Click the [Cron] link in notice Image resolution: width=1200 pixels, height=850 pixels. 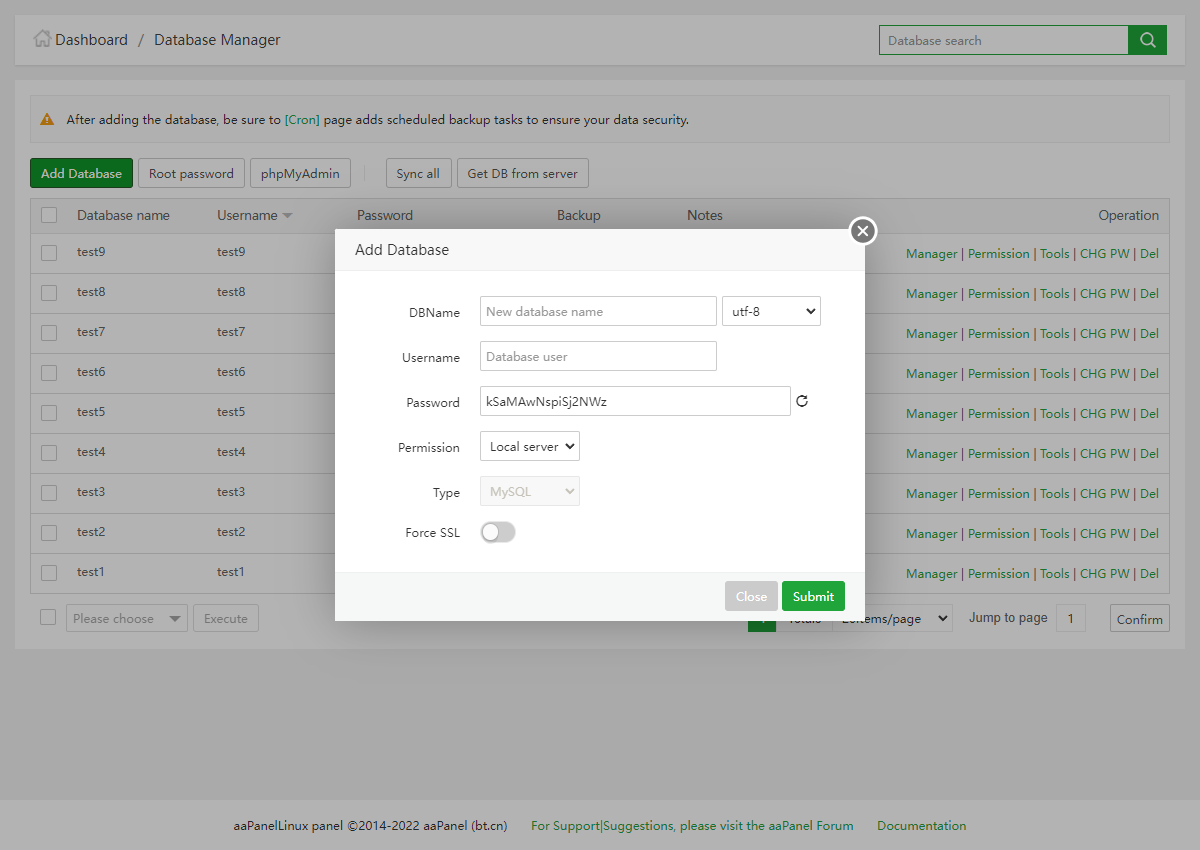(302, 120)
